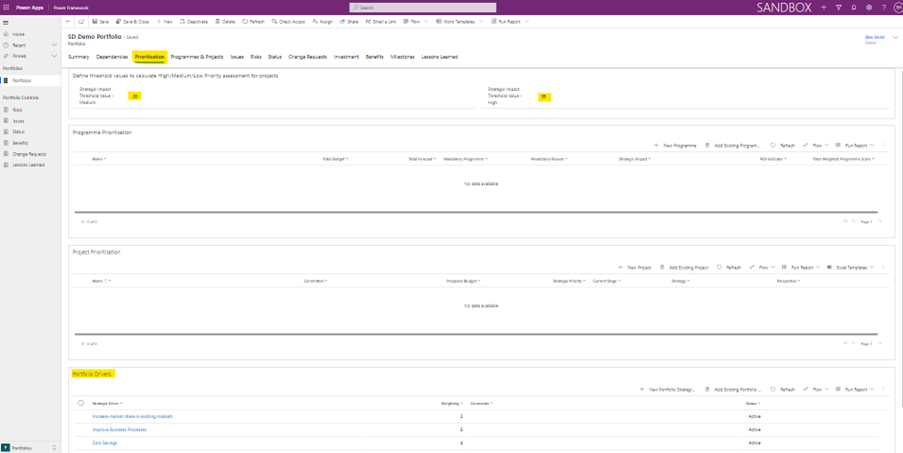Go to next page in Project Prioritisation
This screenshot has height=453, width=903.
(879, 343)
